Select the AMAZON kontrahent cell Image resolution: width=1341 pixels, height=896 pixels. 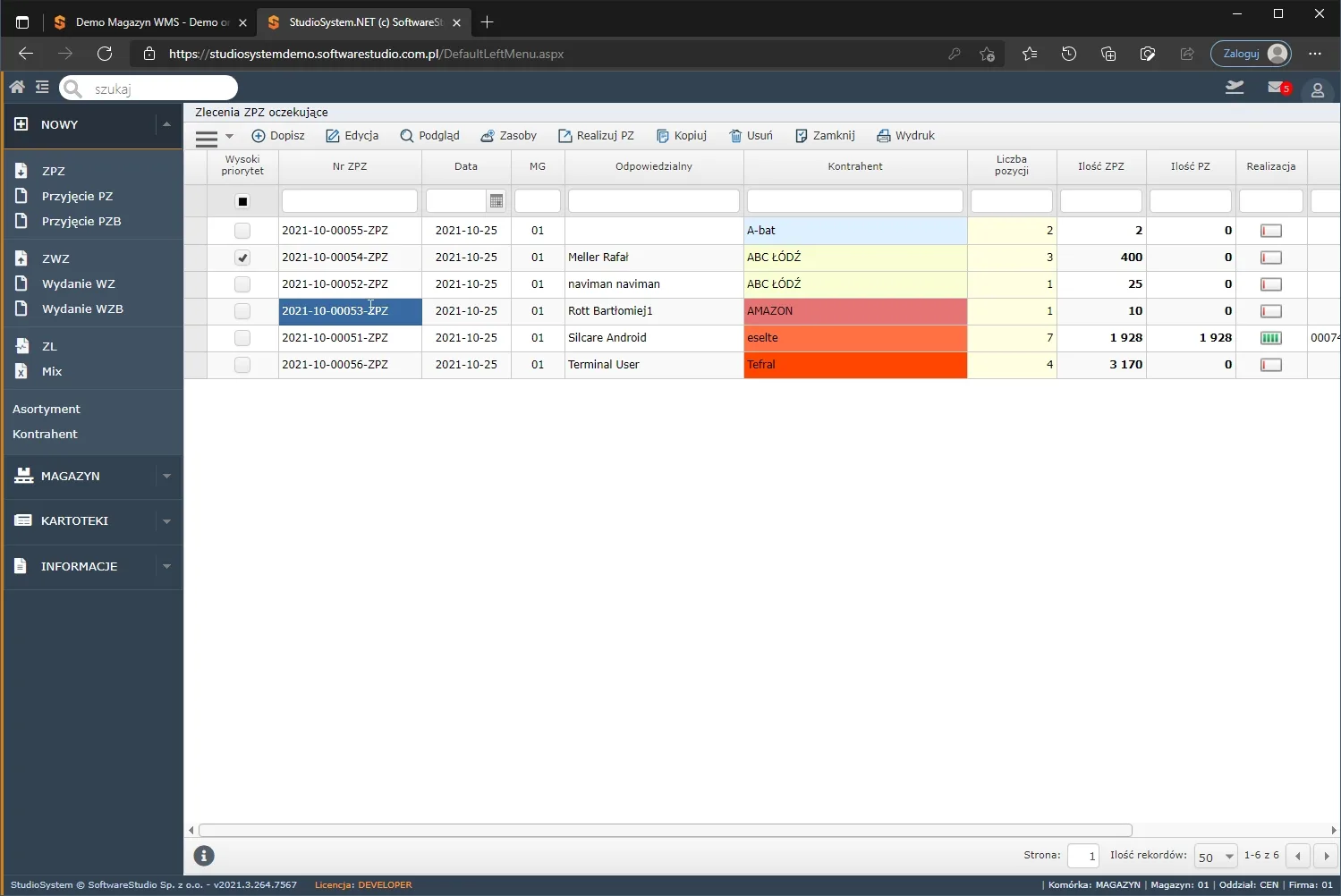855,311
